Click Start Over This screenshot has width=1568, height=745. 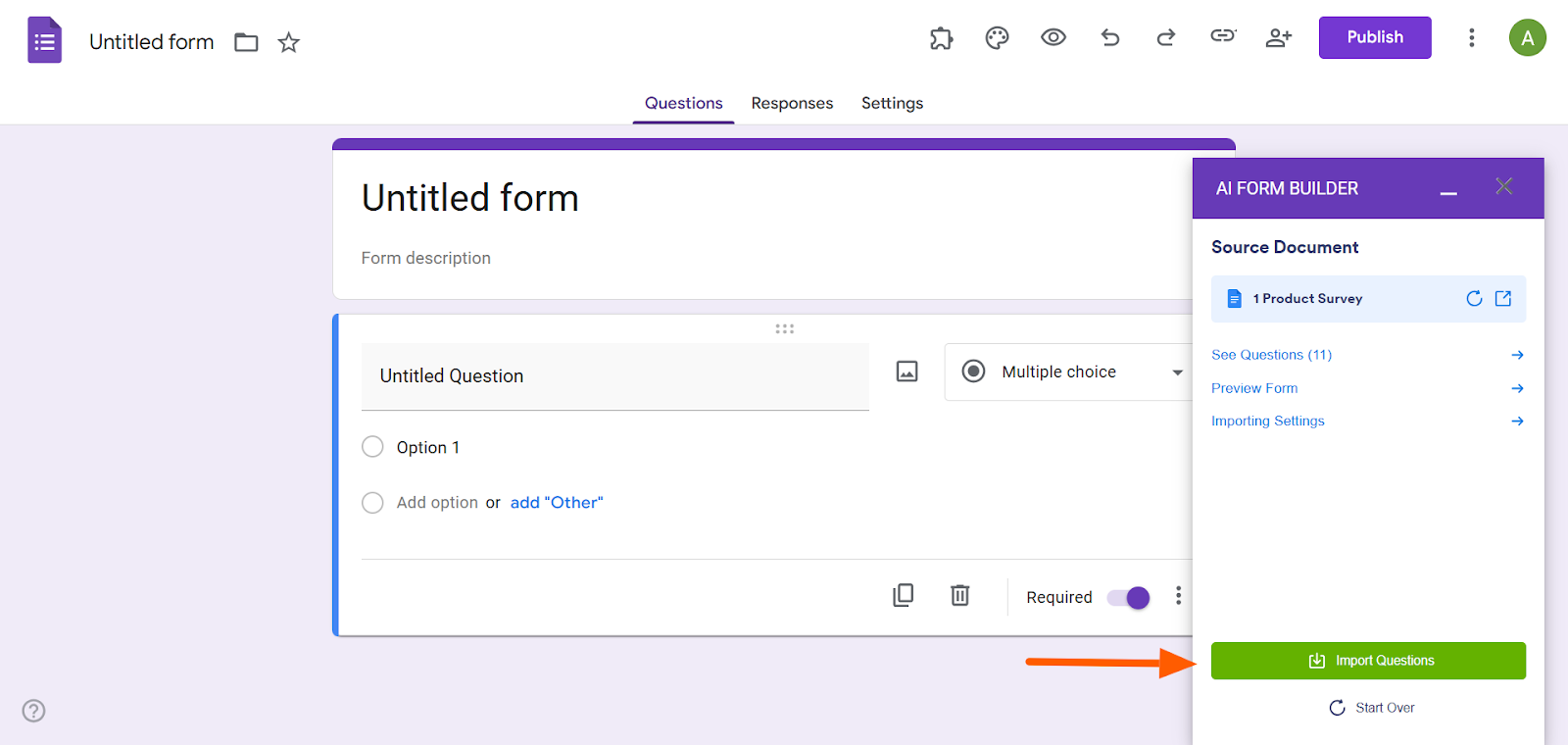tap(1372, 708)
